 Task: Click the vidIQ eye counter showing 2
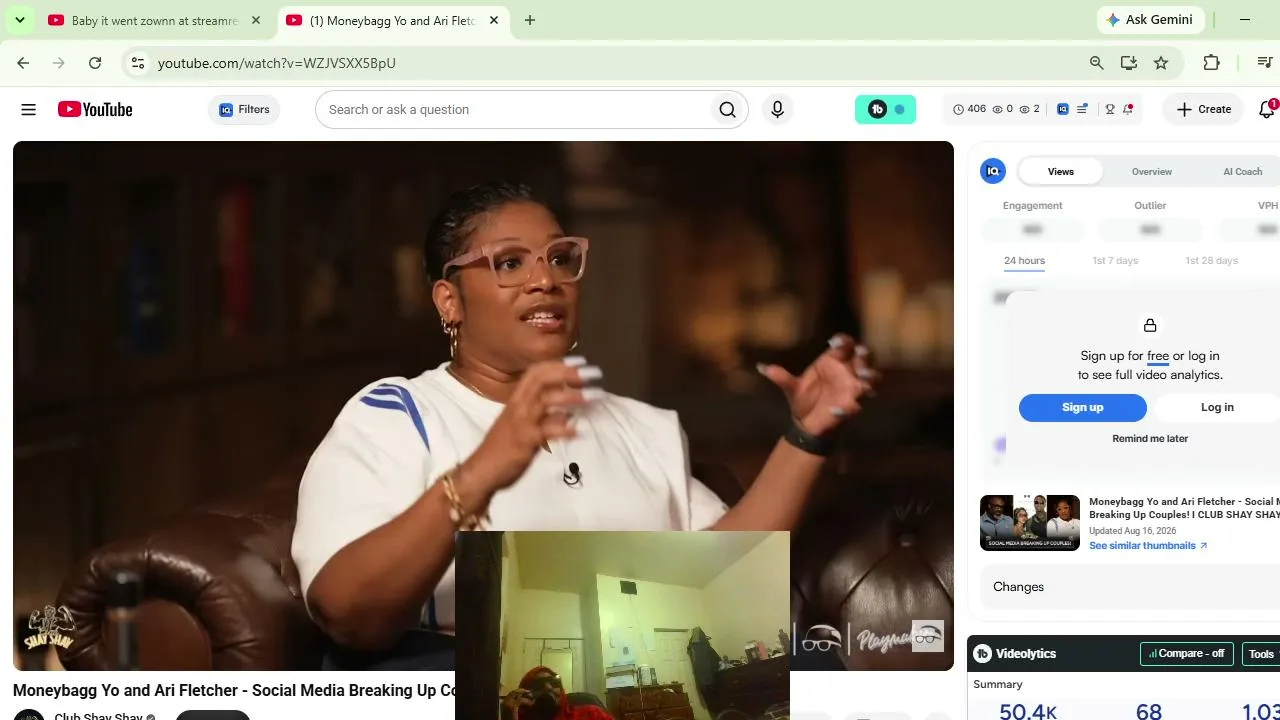1029,110
